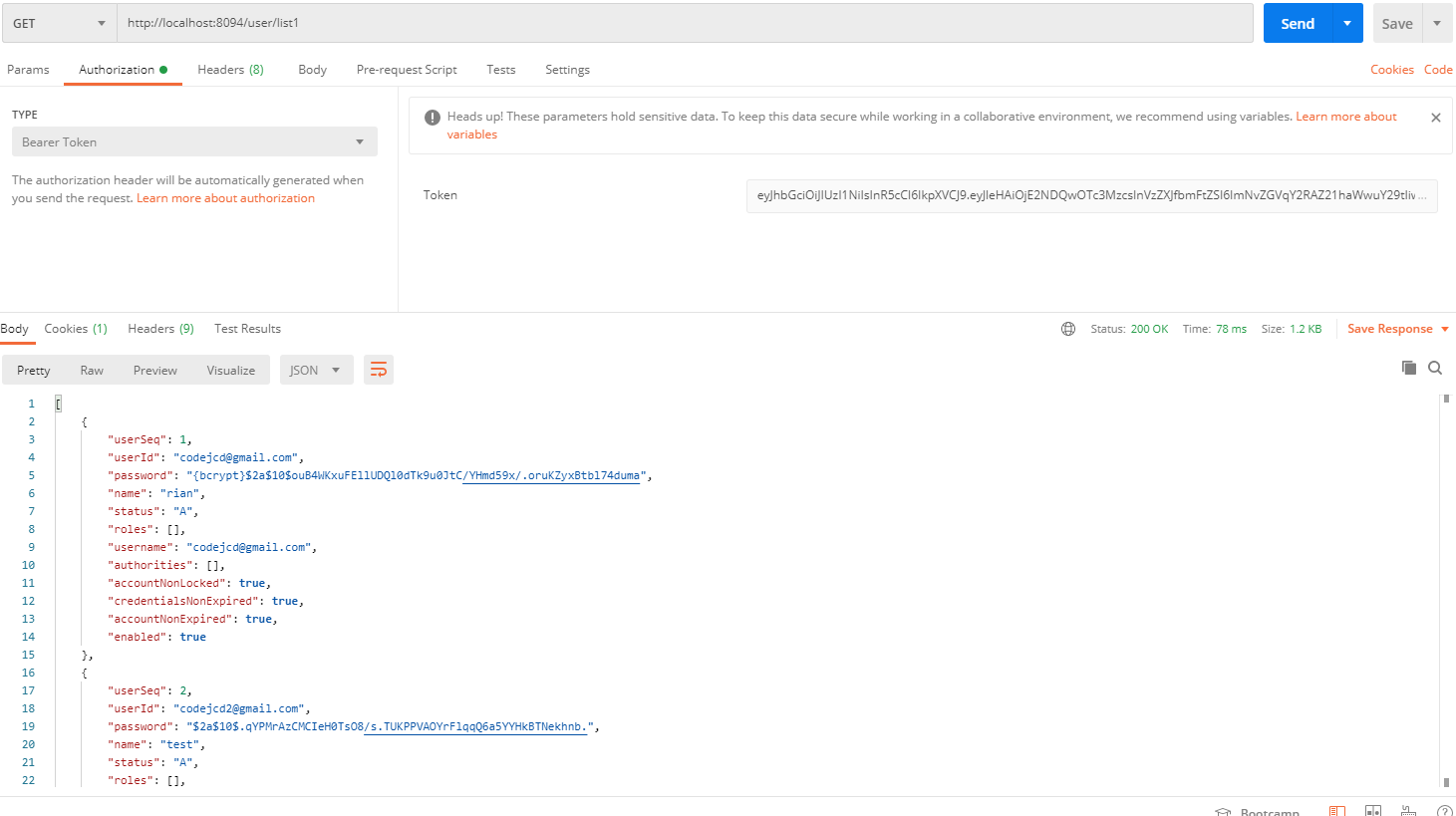
Task: Switch to the response Body tab
Action: 15,329
